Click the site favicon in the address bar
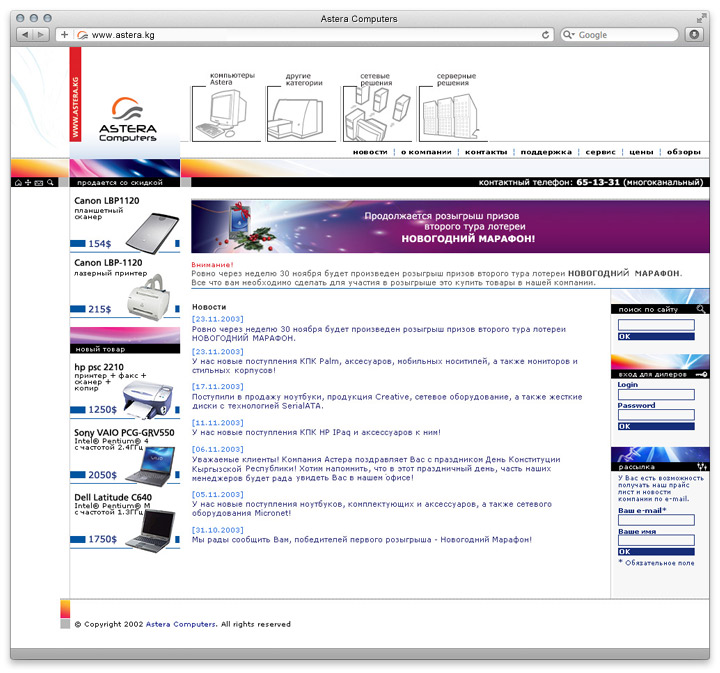720x673 pixels. pos(82,35)
